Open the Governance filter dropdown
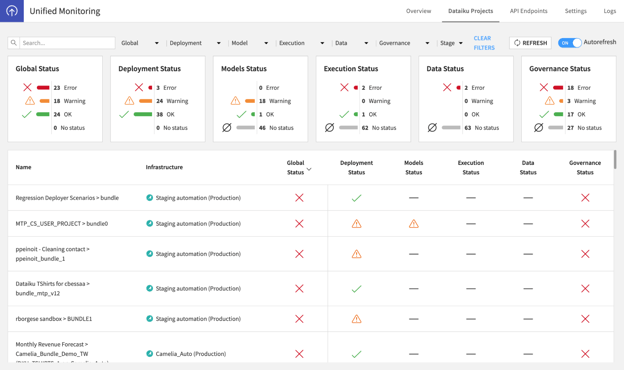This screenshot has height=370, width=624. [x=404, y=43]
